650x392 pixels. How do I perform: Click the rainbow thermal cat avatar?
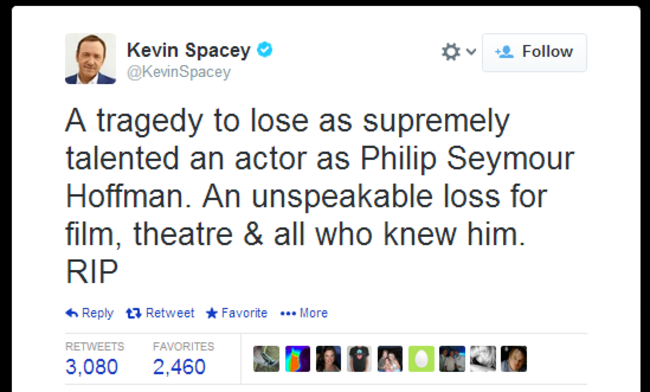click(298, 359)
